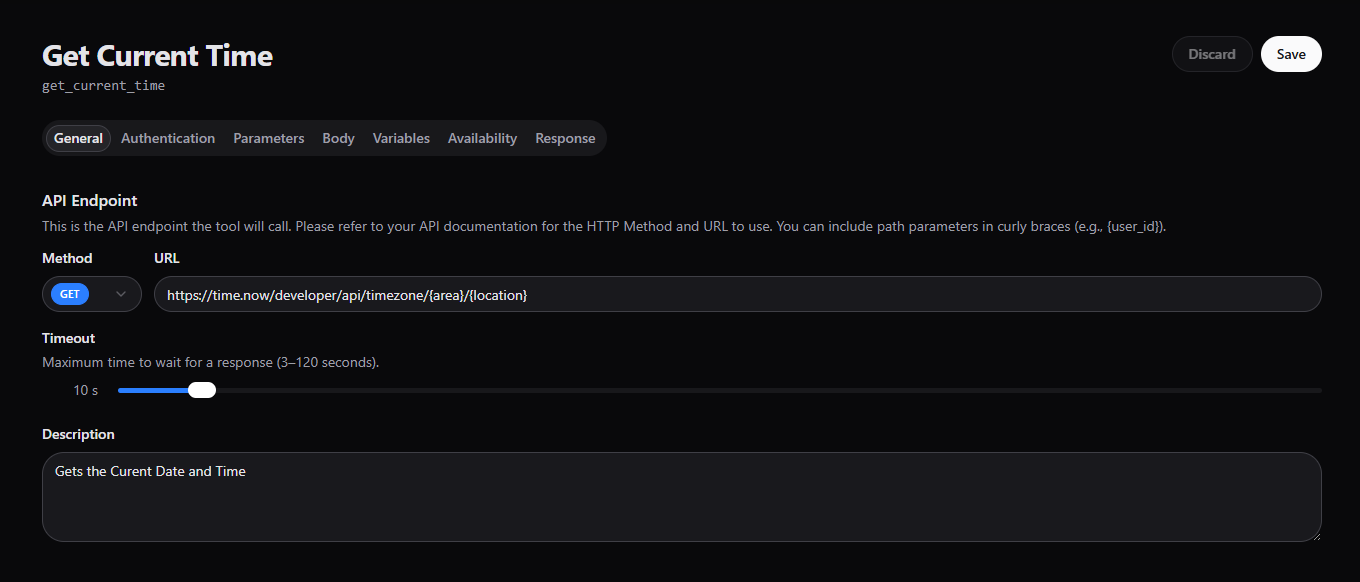Screen dimensions: 1360x582
Task: Click the unfilled Timeout slider track
Action: click(760, 390)
